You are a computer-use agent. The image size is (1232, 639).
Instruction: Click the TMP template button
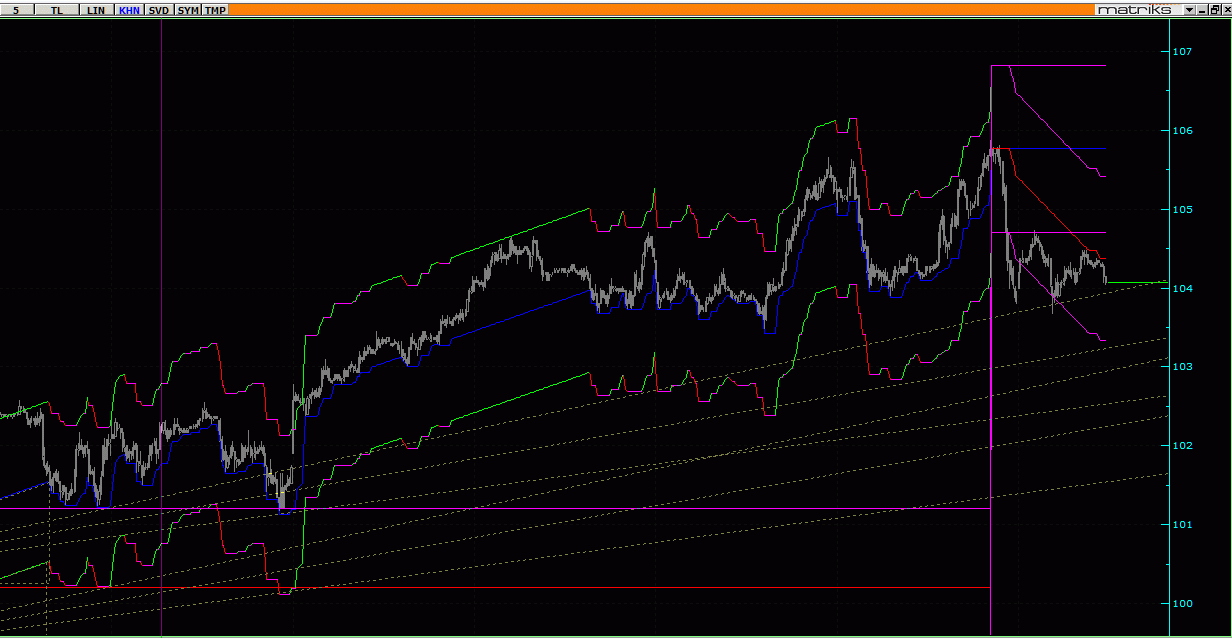tap(216, 10)
